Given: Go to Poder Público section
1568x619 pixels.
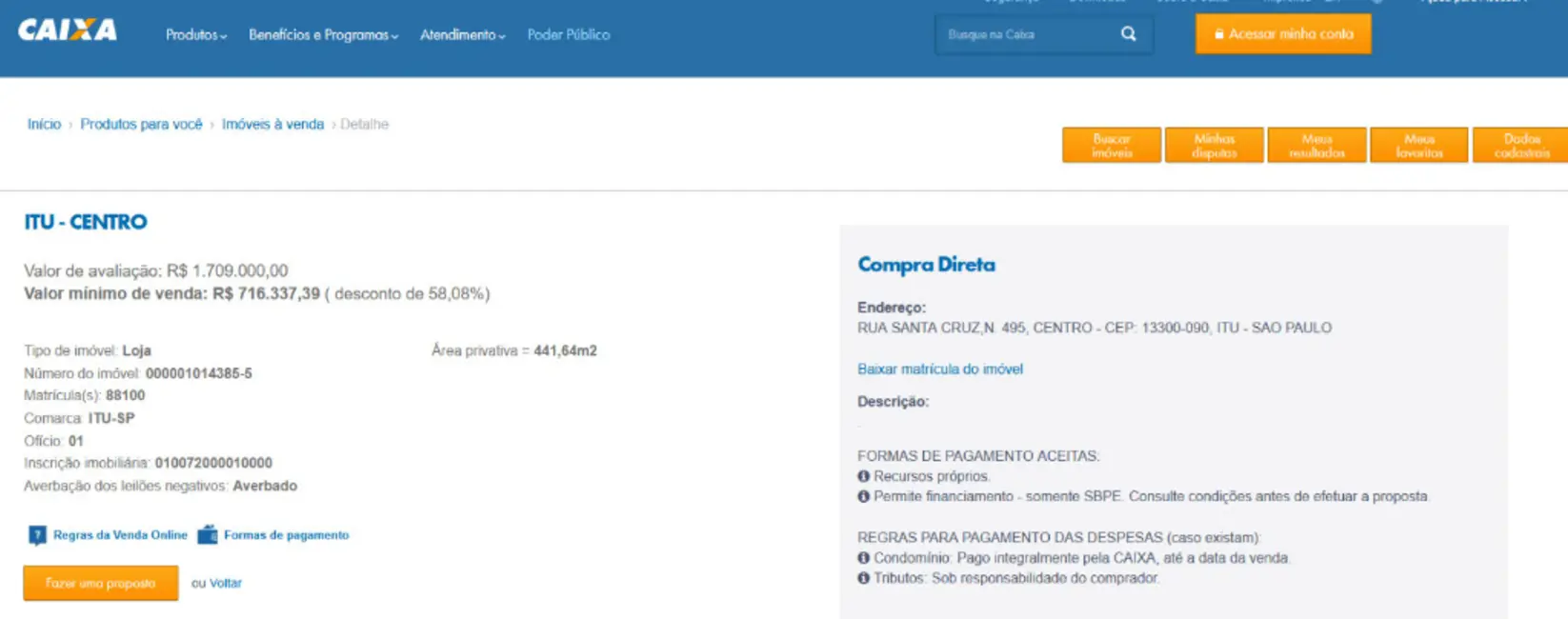Looking at the screenshot, I should click(x=568, y=35).
